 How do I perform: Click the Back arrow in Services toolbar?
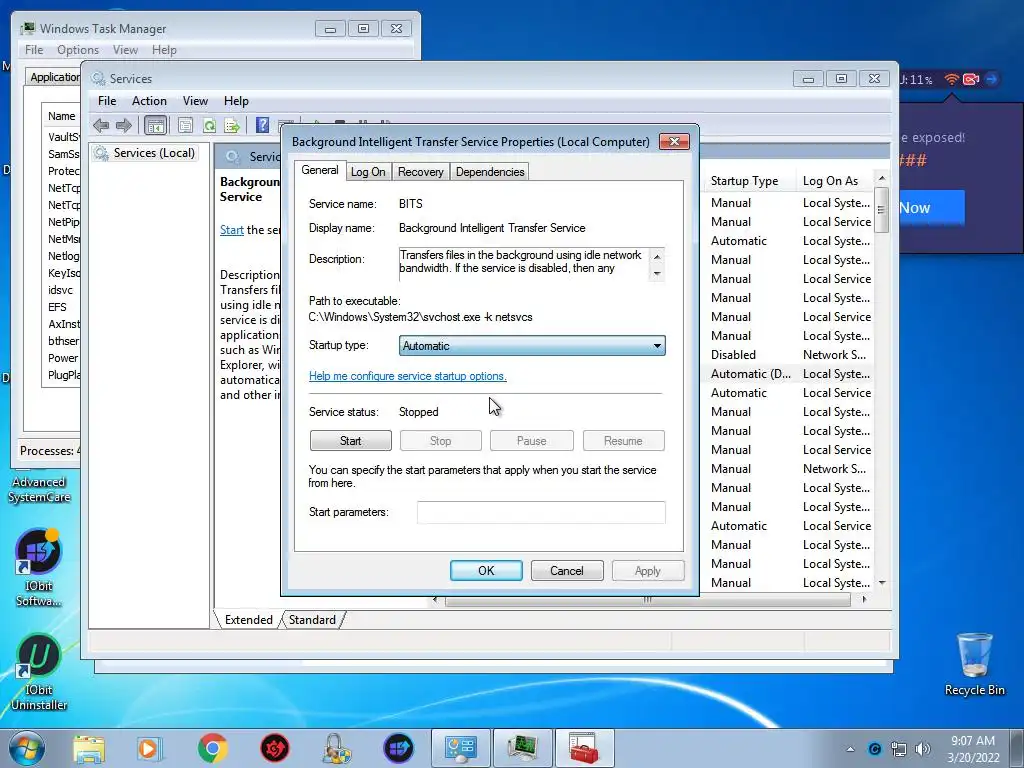101,125
